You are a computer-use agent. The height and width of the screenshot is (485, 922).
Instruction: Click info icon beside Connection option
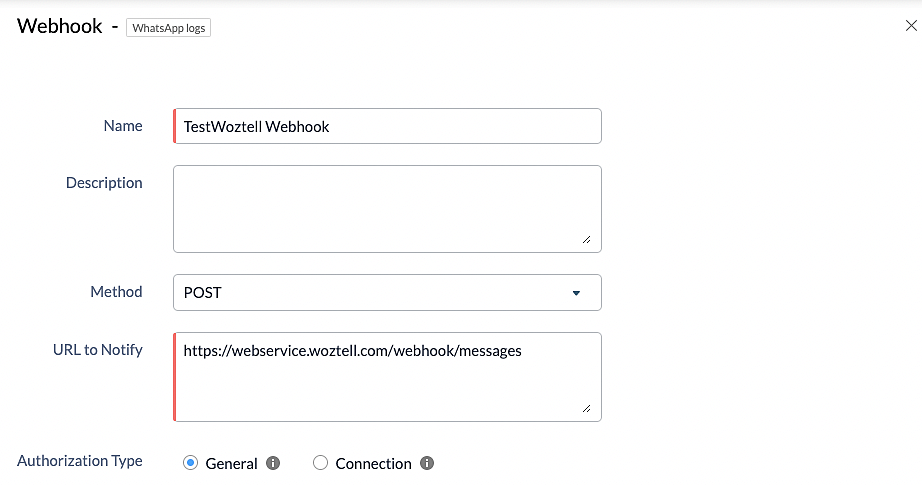click(427, 463)
